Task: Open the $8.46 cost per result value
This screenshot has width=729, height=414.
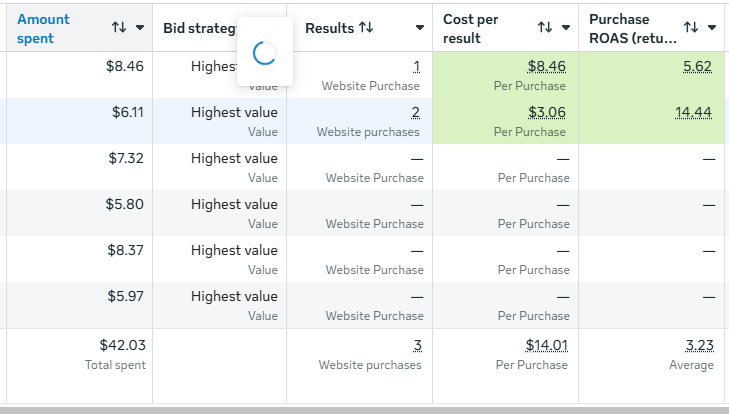Action: (x=546, y=66)
